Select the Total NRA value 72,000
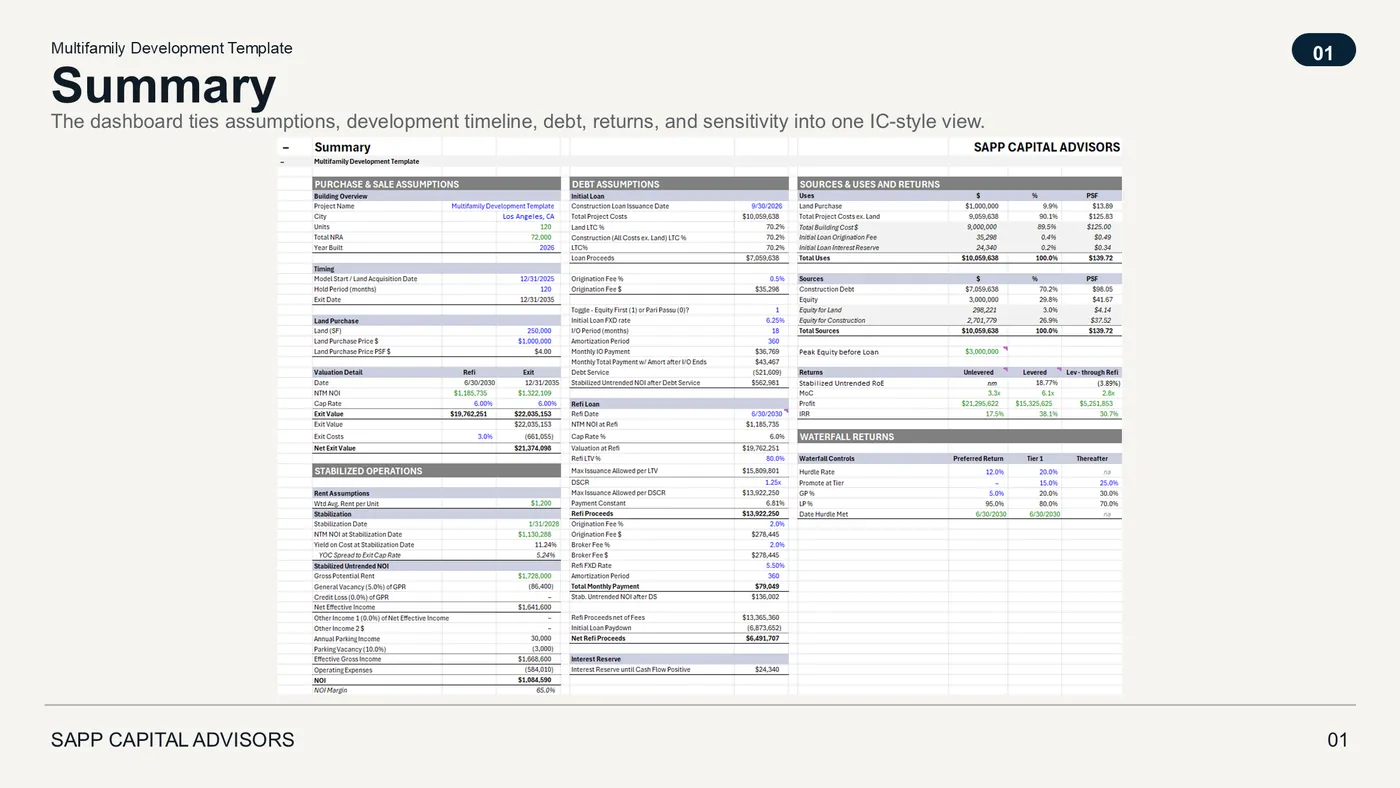Screen dimensions: 1400x788 click(541, 237)
